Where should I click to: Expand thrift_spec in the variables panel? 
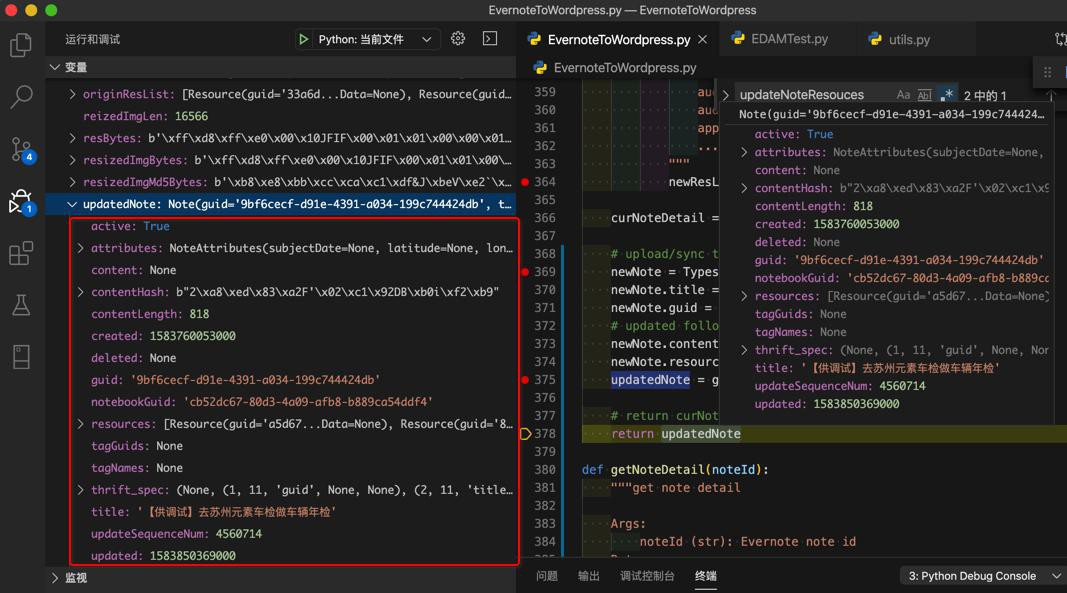(x=81, y=490)
